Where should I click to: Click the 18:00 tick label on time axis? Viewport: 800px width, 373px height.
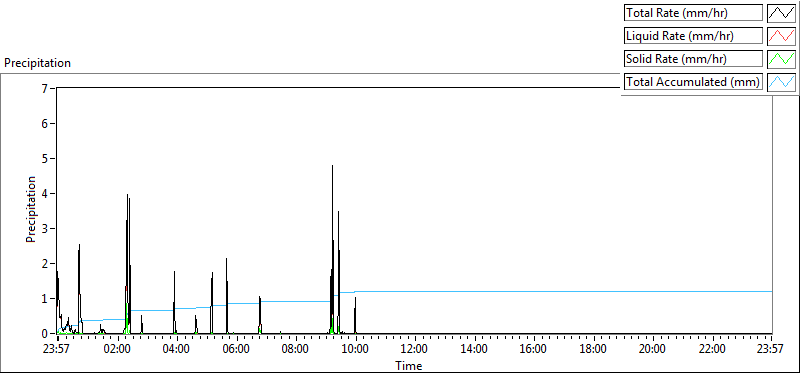[x=593, y=349]
